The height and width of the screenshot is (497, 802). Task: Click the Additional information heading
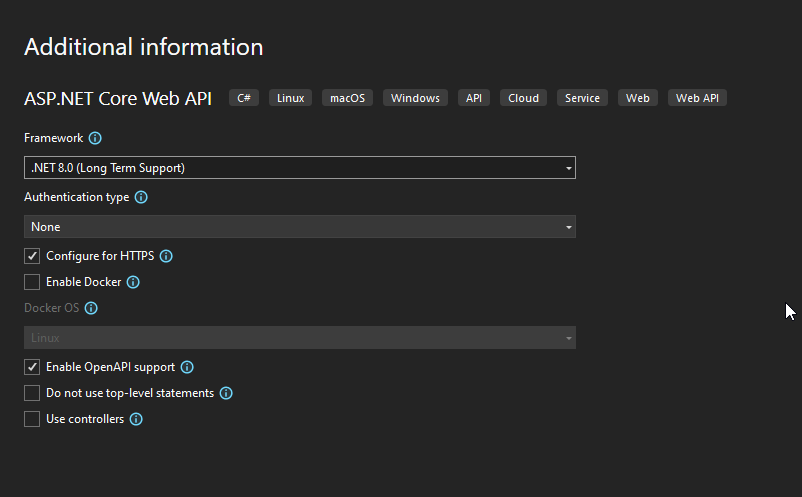(143, 47)
